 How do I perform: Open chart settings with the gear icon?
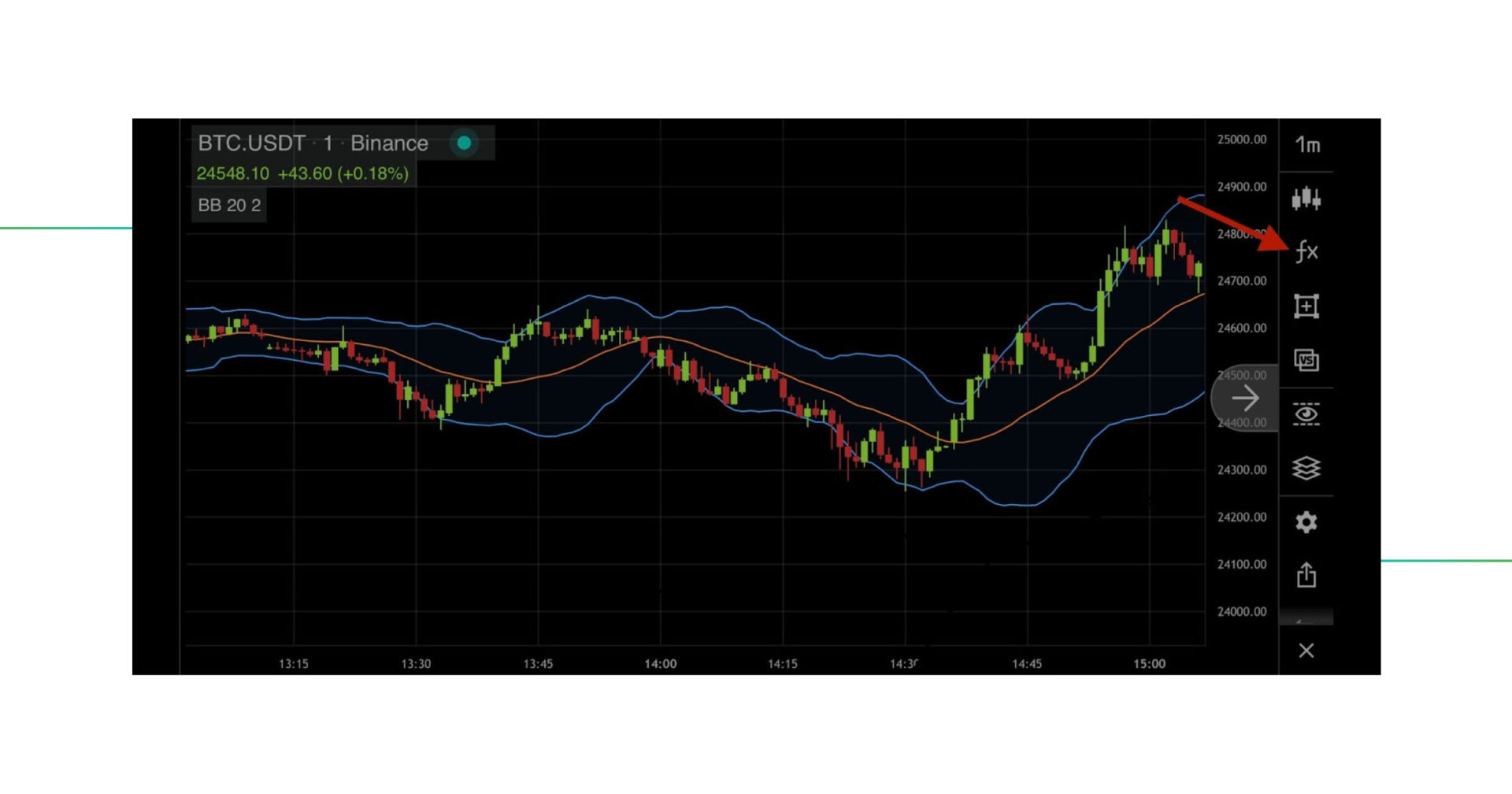point(1306,521)
